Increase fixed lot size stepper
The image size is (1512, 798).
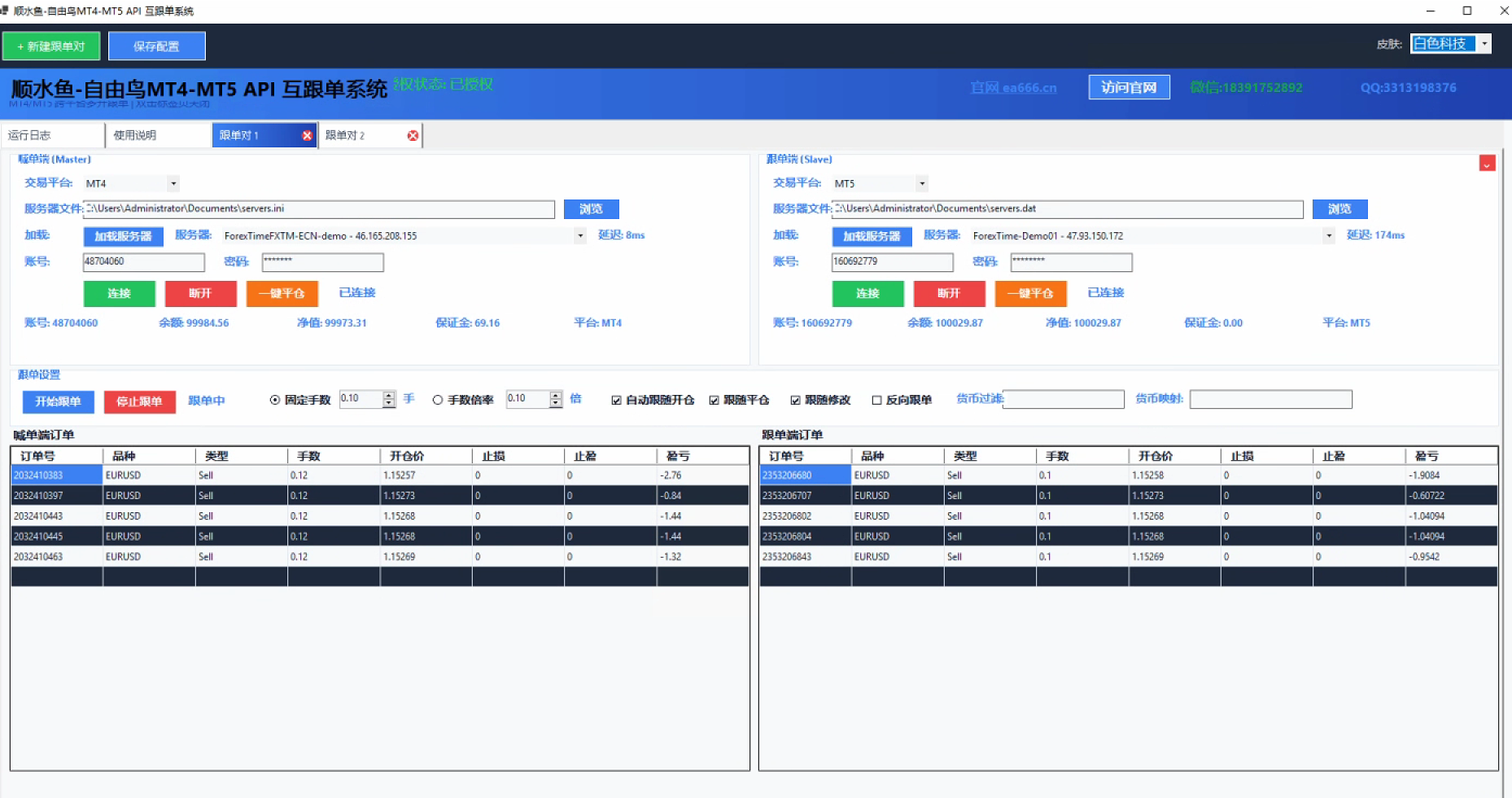point(389,395)
